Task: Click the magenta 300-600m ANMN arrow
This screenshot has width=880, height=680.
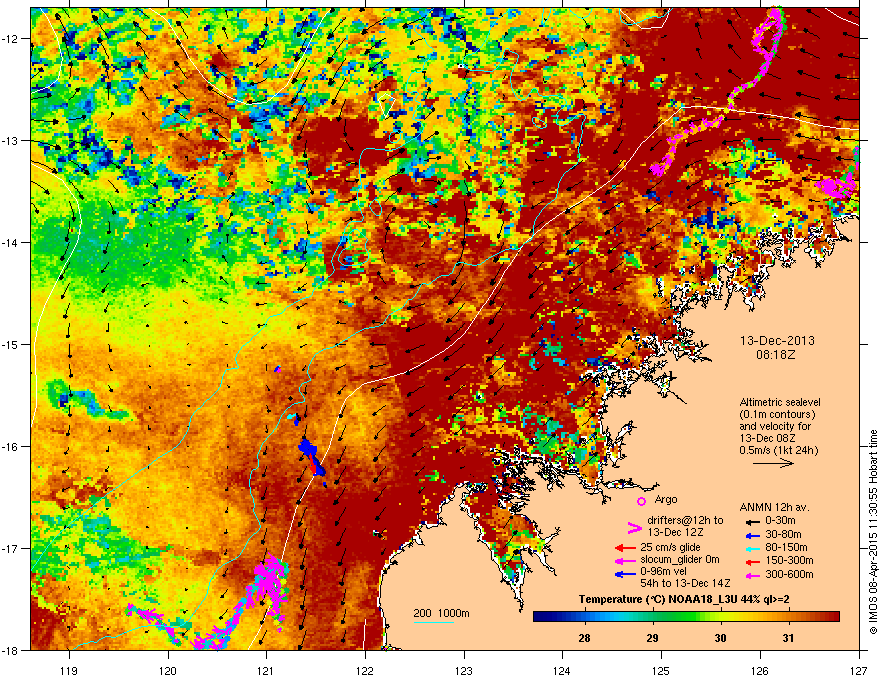Action: 752,575
